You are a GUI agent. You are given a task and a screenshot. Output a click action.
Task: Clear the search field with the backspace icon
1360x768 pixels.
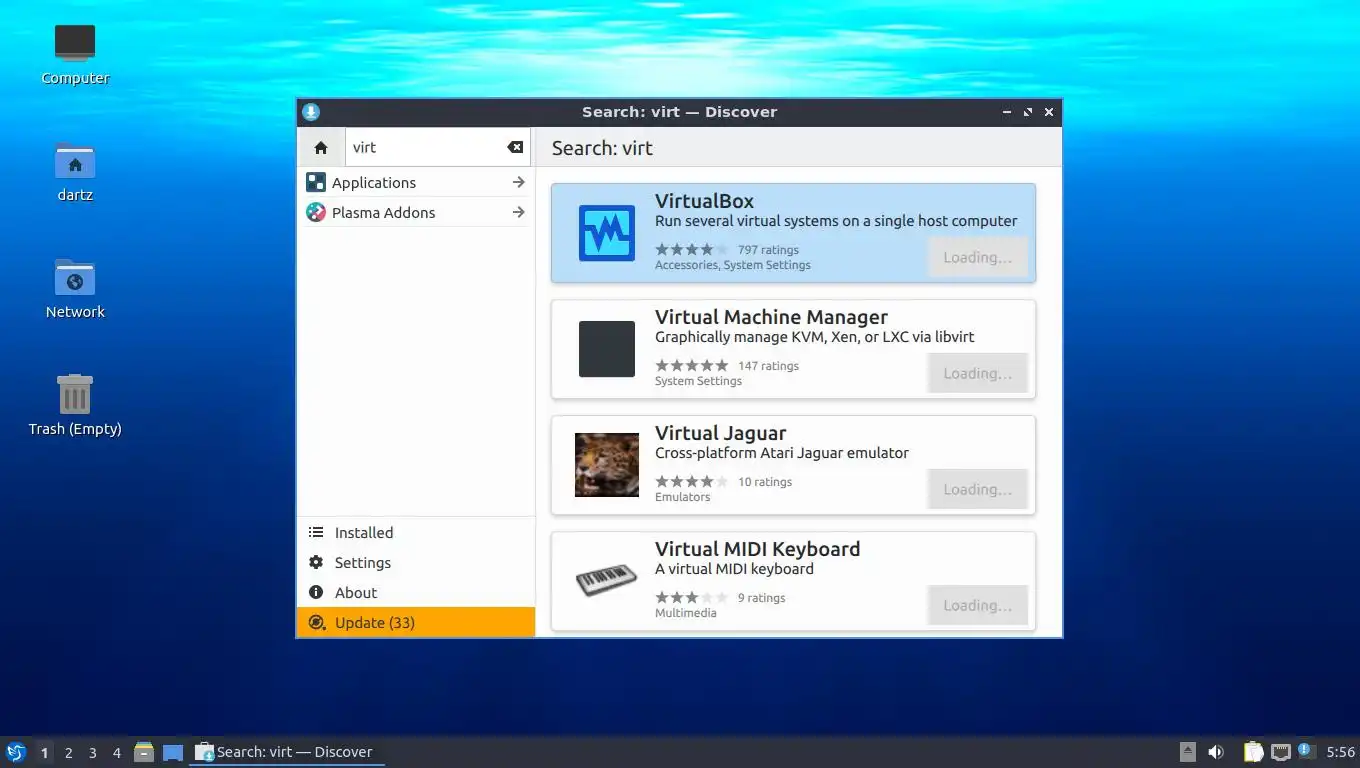(515, 147)
